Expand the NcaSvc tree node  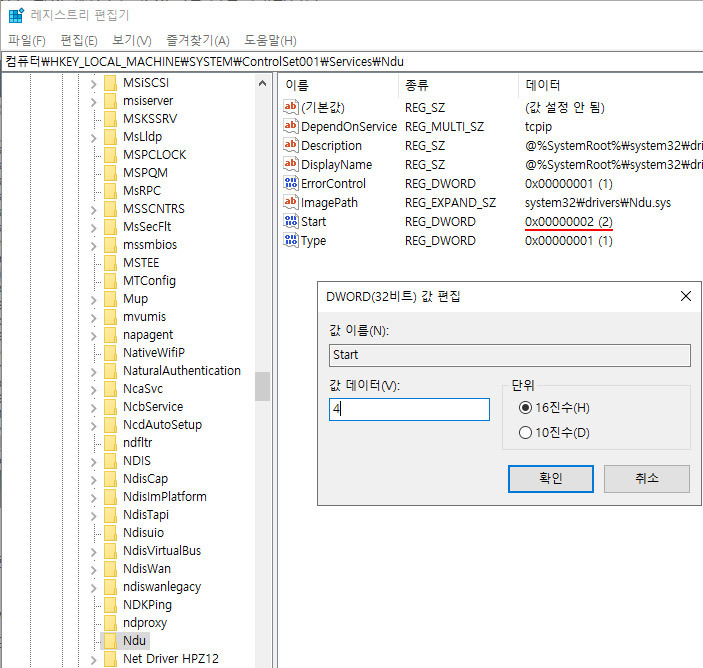93,390
